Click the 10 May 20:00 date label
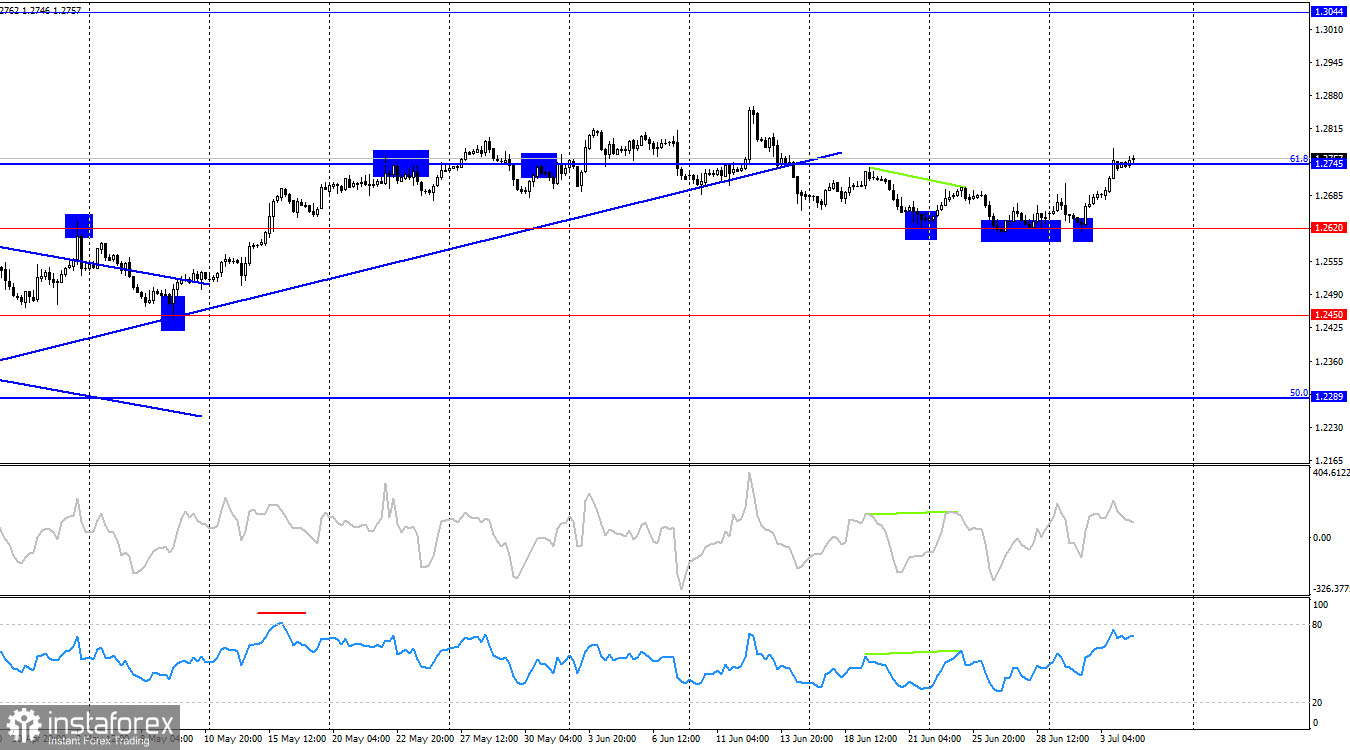The image size is (1350, 750). (234, 738)
